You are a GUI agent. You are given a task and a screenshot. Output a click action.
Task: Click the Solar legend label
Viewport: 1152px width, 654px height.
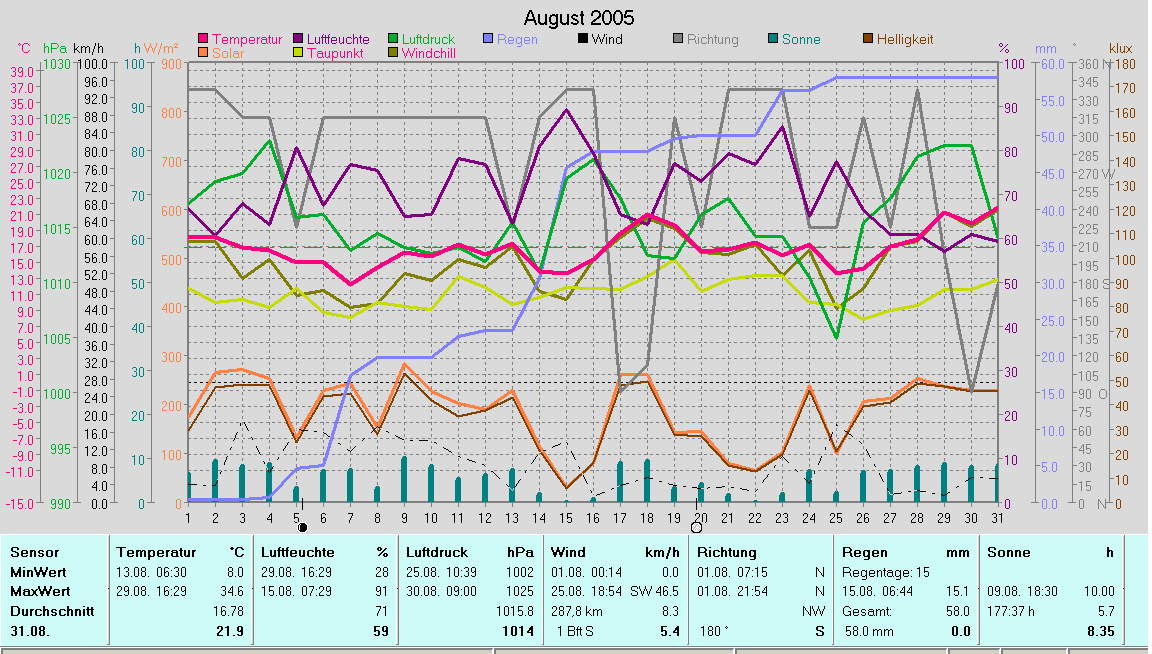[228, 53]
